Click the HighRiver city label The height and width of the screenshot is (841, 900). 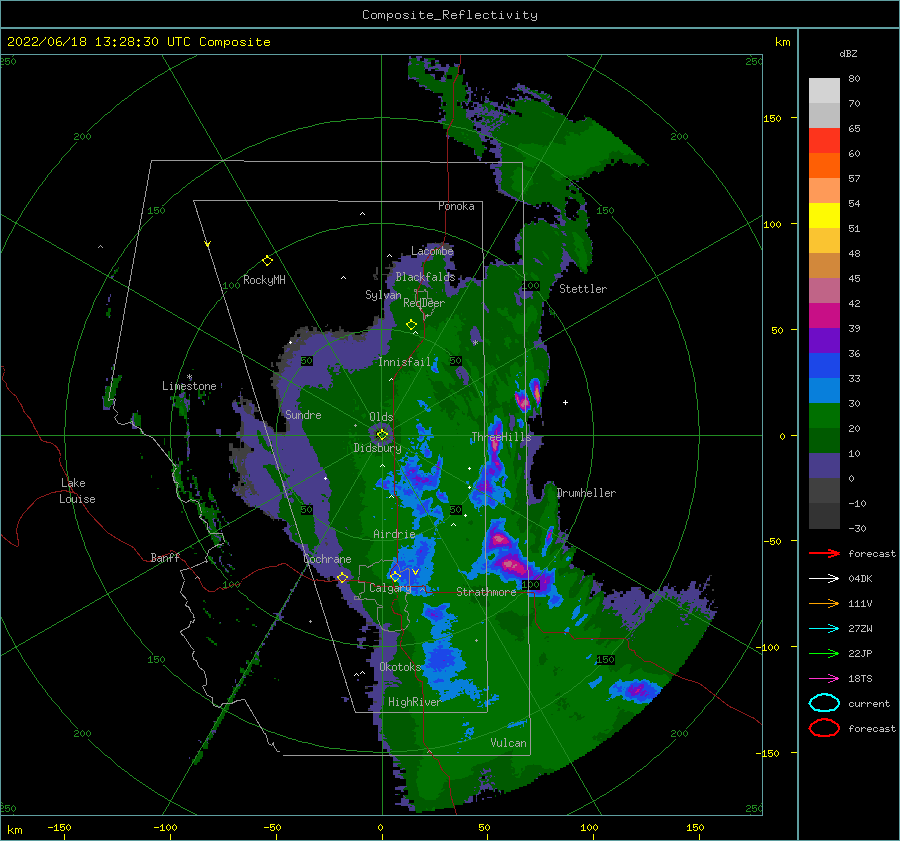[414, 702]
